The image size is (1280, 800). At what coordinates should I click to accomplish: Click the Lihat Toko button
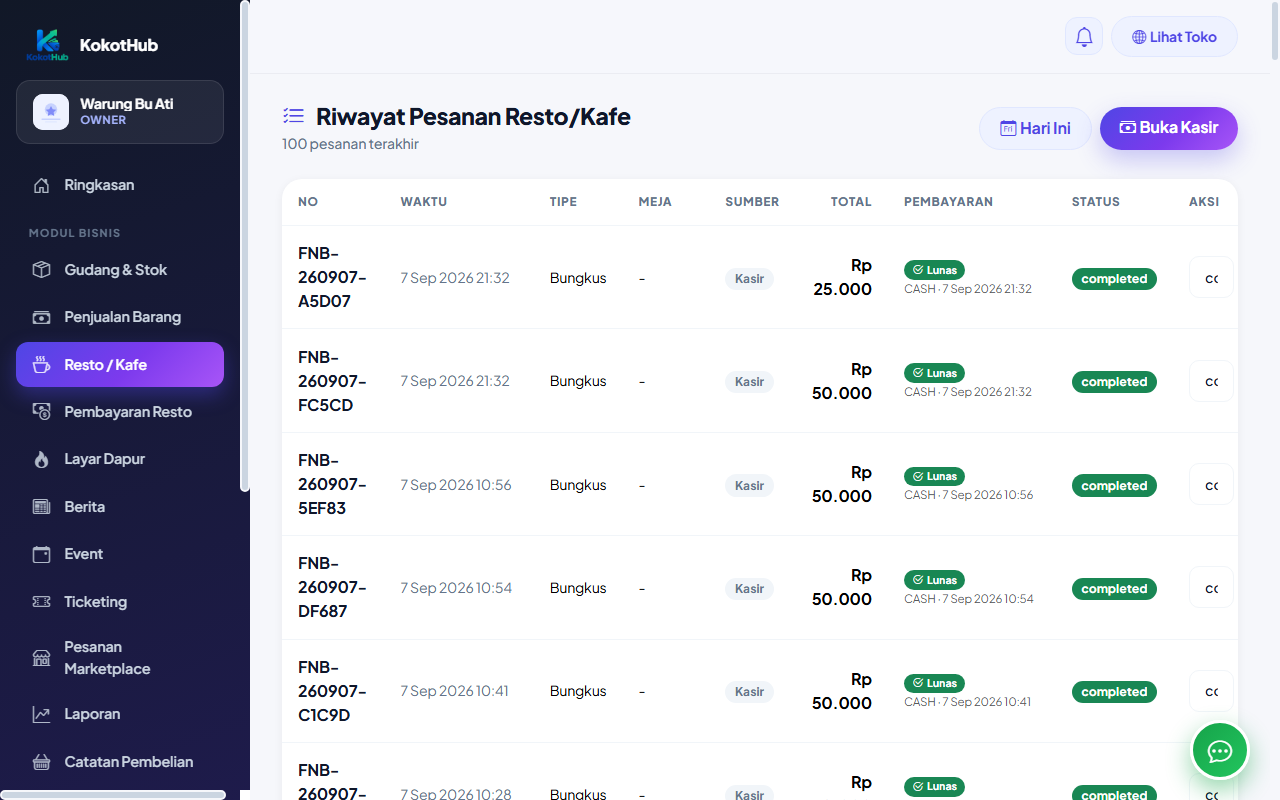click(x=1174, y=37)
